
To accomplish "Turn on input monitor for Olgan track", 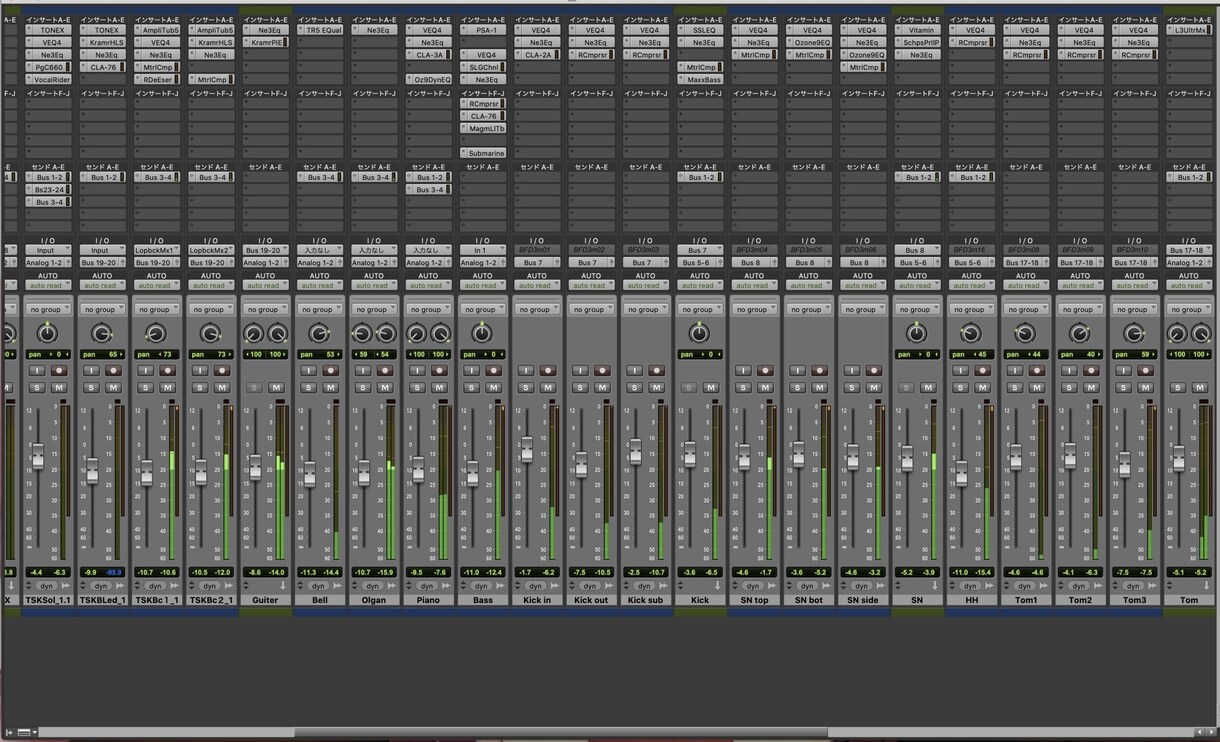I will point(363,370).
